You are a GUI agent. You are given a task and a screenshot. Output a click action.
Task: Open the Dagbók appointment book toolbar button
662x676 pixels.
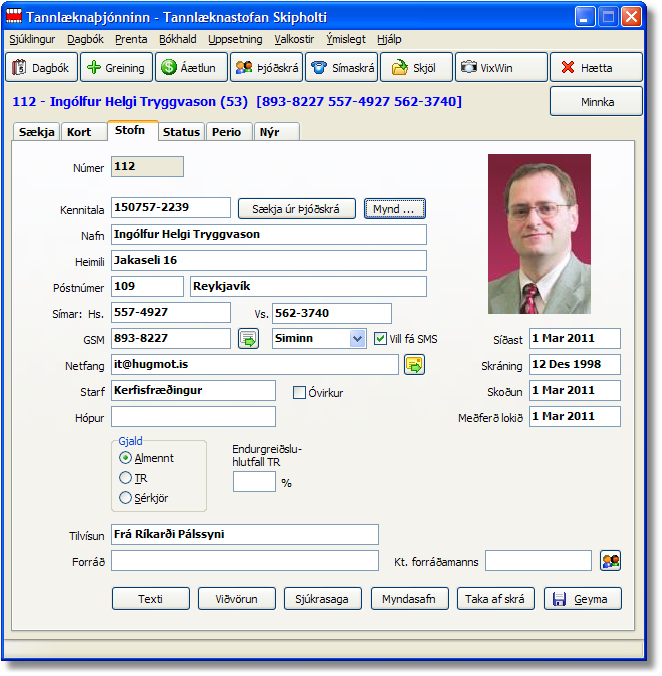coord(41,68)
